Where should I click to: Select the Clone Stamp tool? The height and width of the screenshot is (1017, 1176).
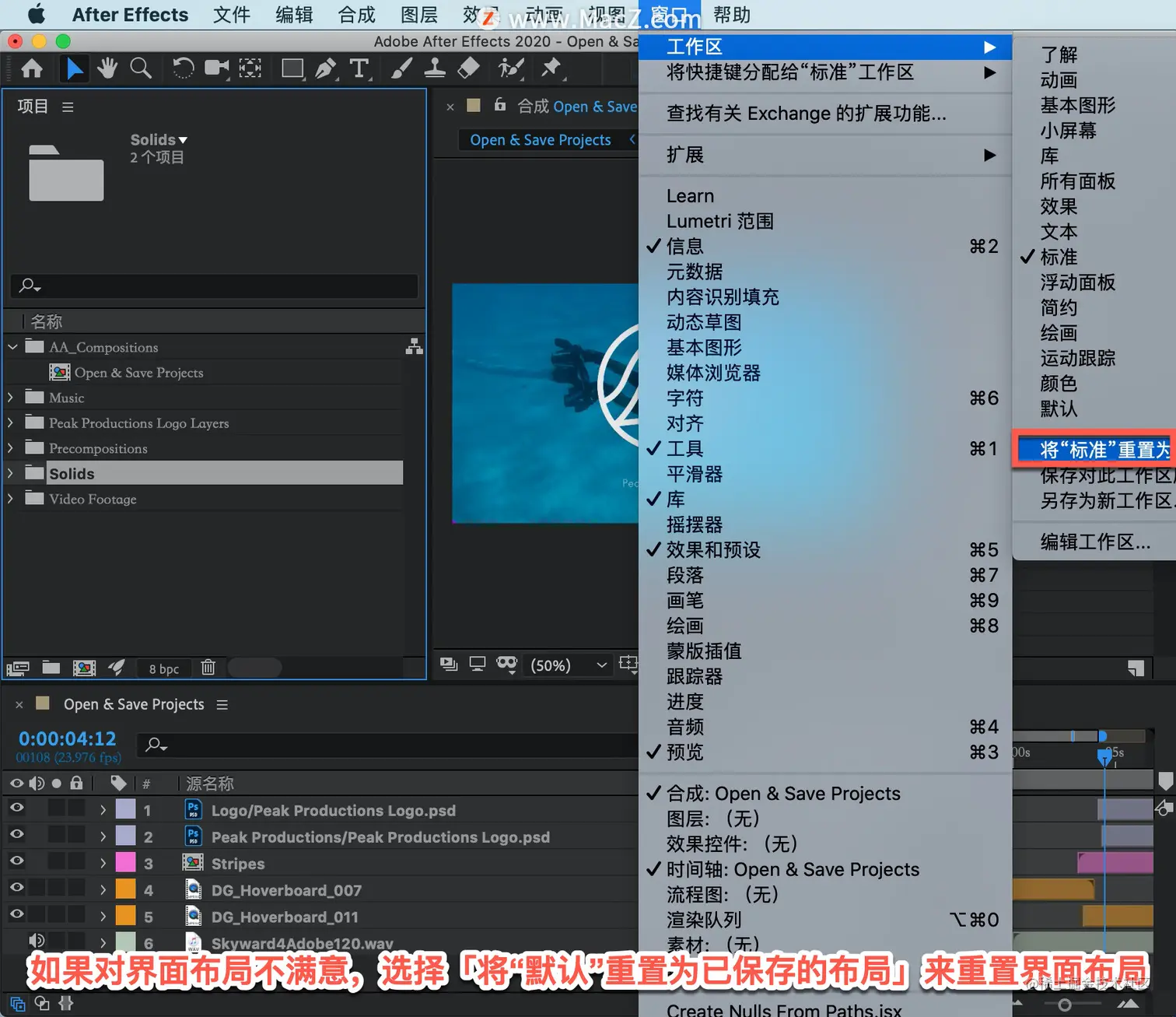435,68
